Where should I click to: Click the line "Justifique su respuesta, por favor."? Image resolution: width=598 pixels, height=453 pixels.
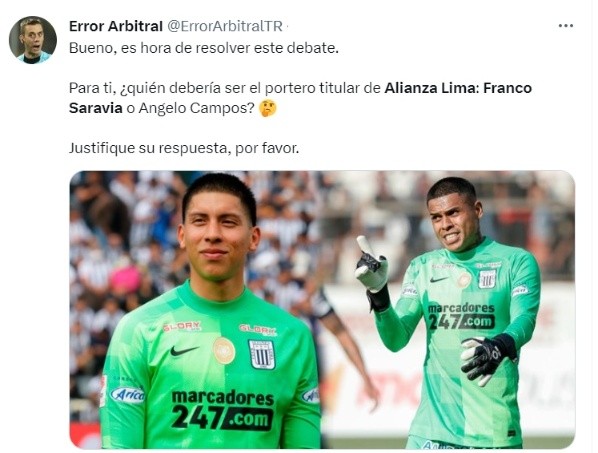tap(184, 148)
